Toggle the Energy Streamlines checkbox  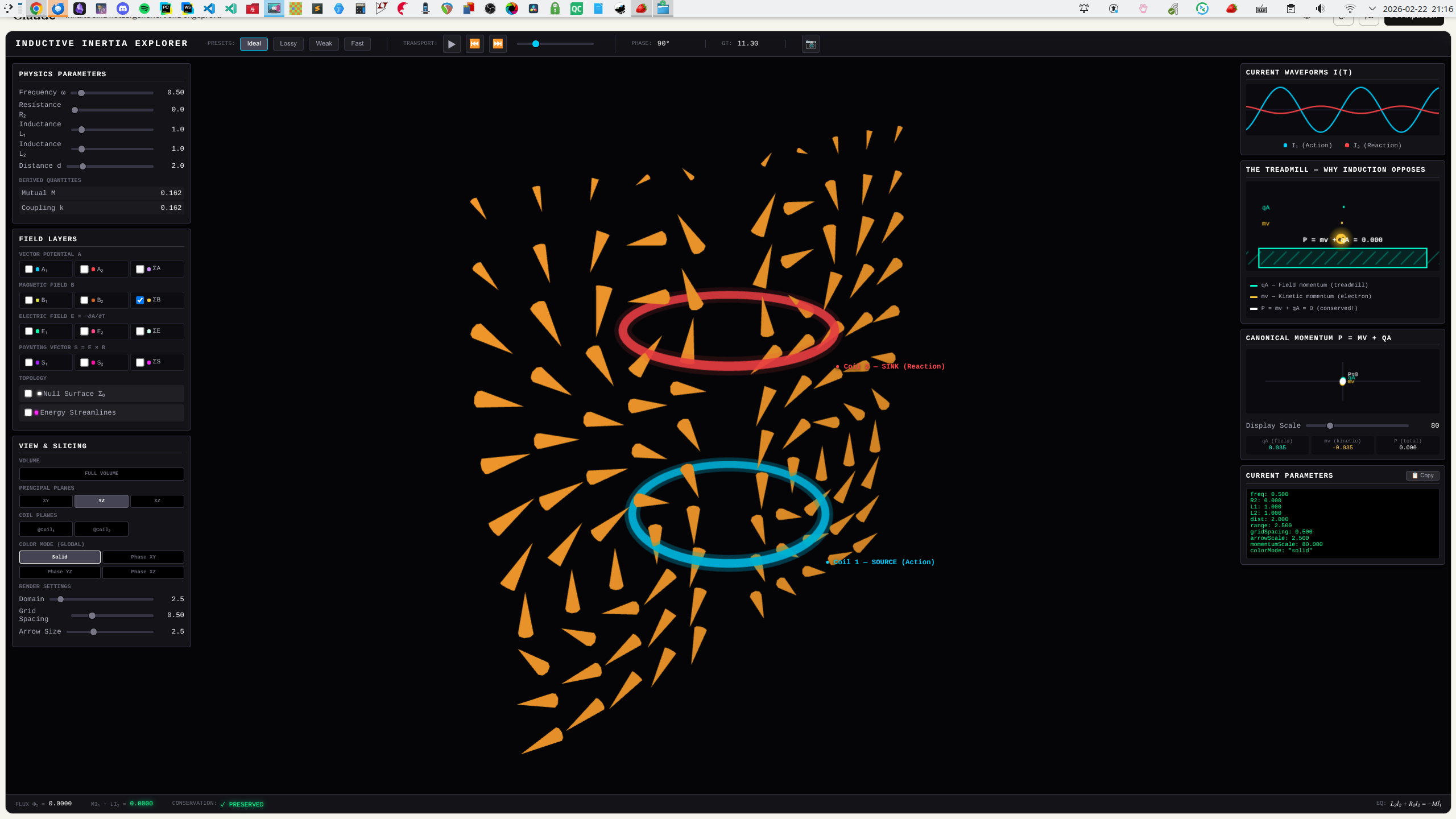click(28, 412)
